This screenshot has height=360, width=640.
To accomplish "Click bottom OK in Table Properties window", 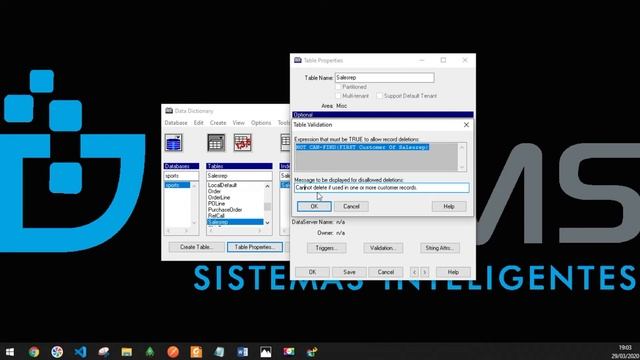I will 312,272.
